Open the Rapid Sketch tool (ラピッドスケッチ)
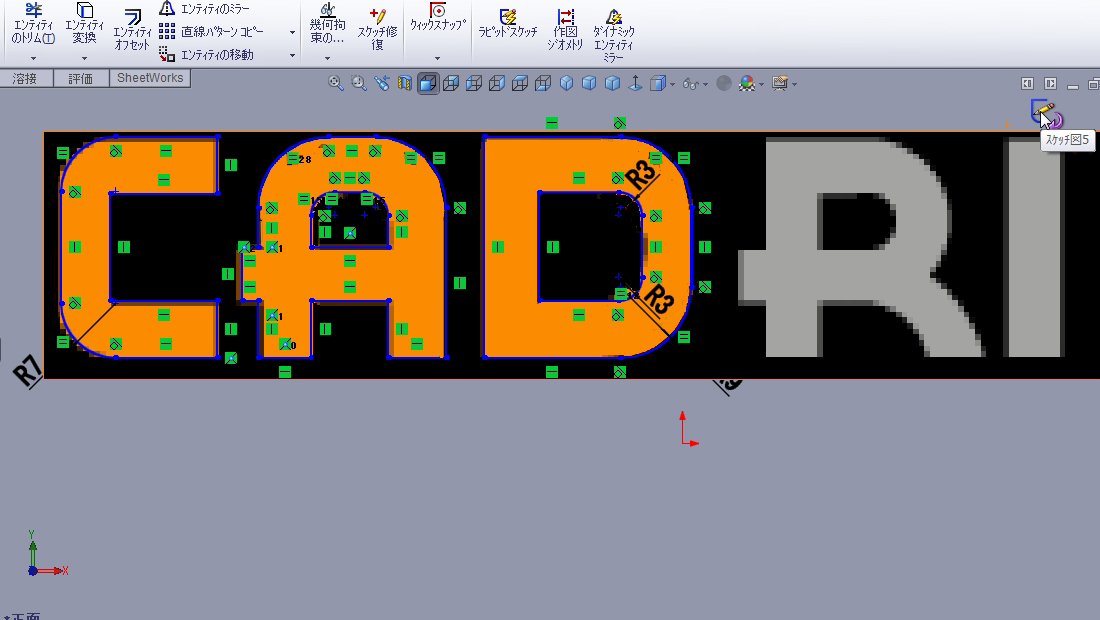Image resolution: width=1100 pixels, height=620 pixels. pos(507,24)
